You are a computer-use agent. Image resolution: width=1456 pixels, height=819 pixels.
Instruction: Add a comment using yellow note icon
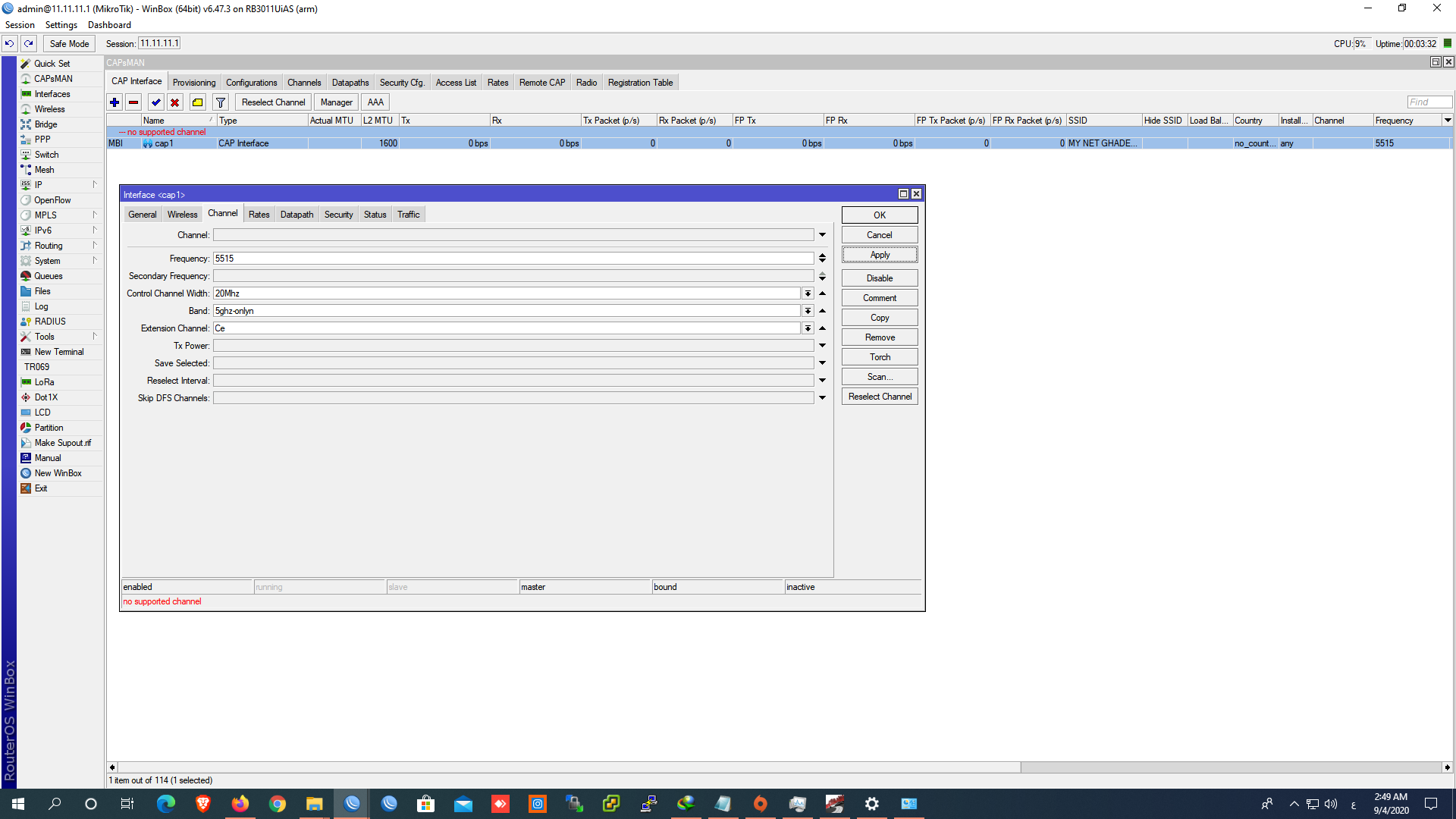pos(197,102)
